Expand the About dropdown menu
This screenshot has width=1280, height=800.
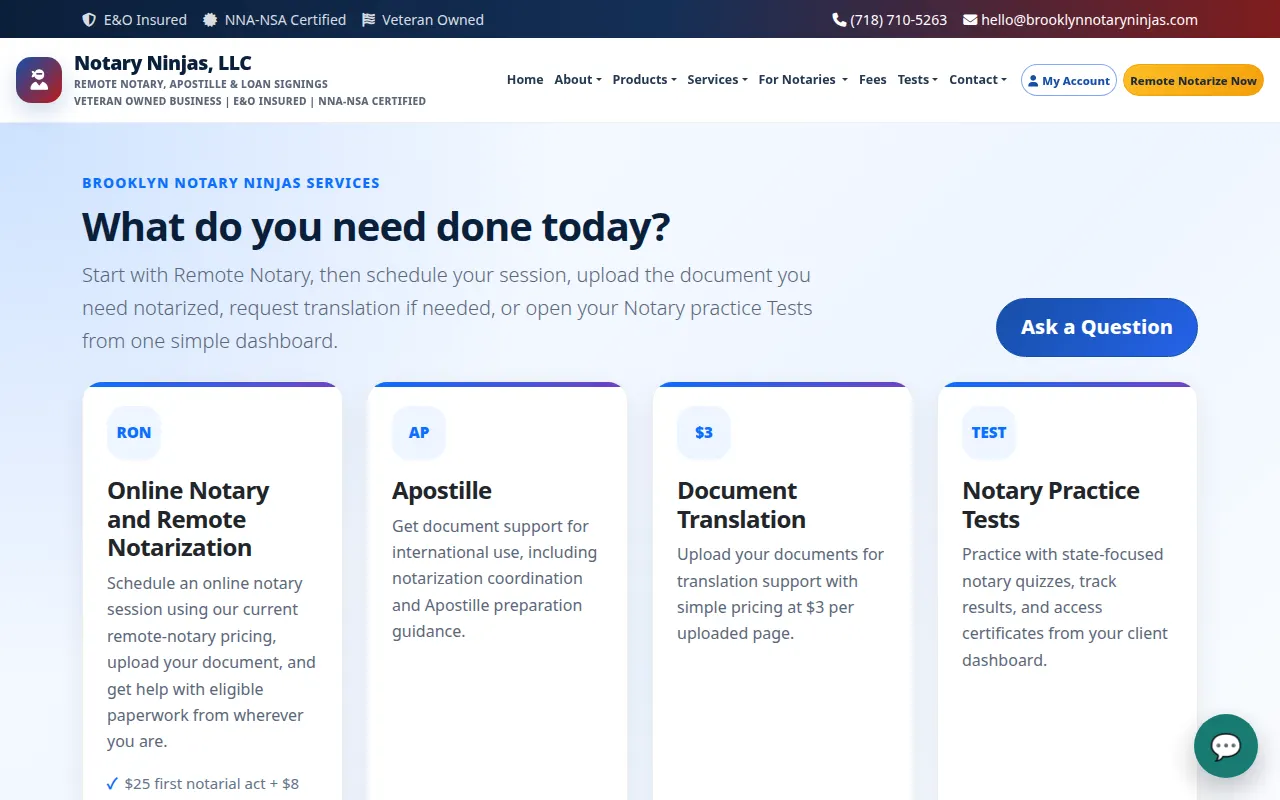click(x=578, y=80)
